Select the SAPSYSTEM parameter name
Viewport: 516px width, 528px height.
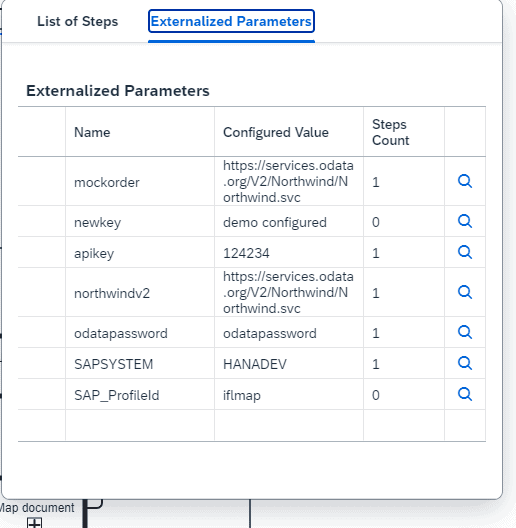point(114,364)
